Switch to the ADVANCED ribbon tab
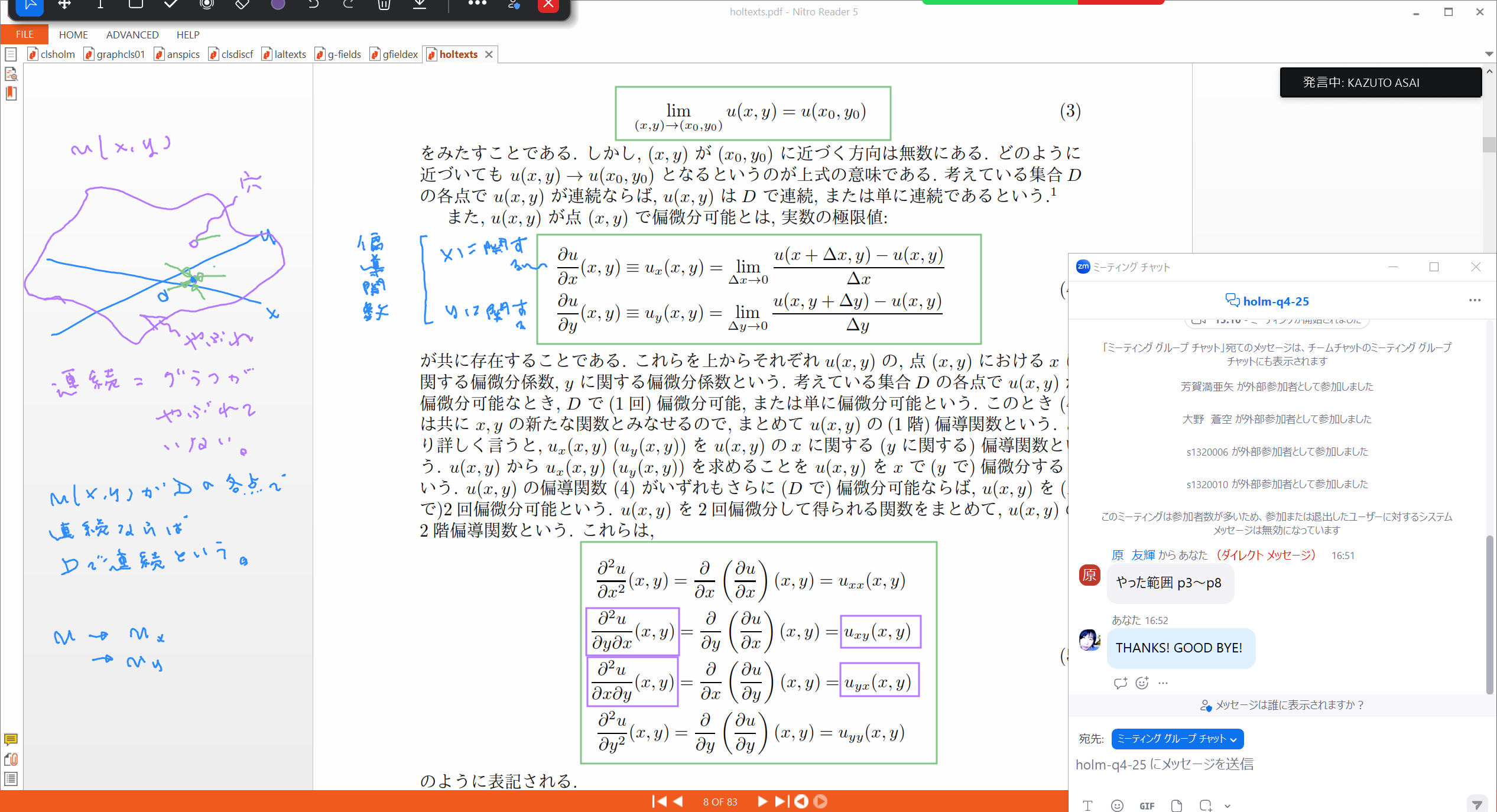 (x=132, y=34)
